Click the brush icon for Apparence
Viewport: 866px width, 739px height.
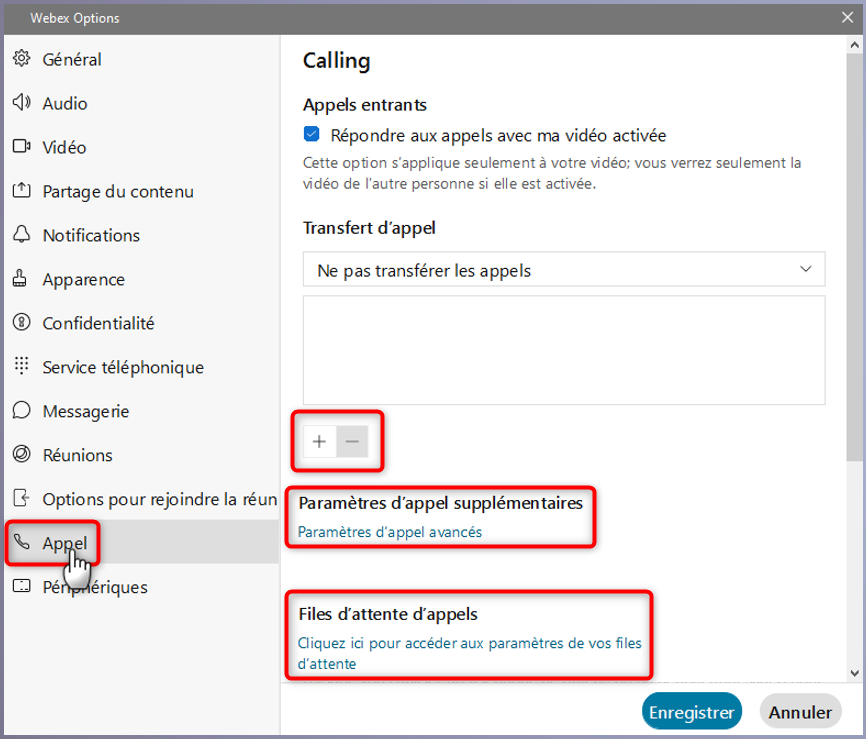click(22, 279)
